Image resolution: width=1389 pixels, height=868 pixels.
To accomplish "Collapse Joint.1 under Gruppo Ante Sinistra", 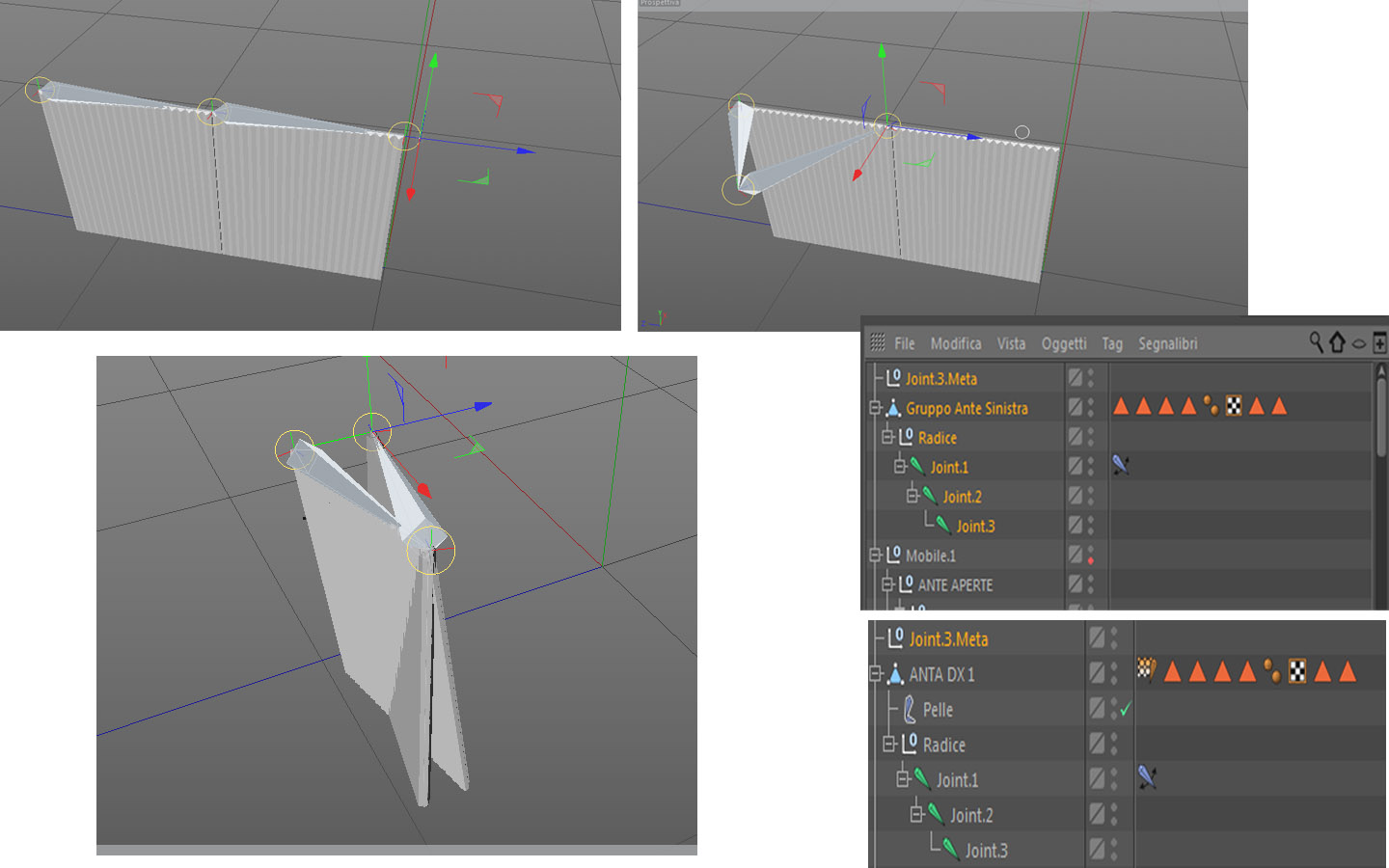I will (900, 467).
